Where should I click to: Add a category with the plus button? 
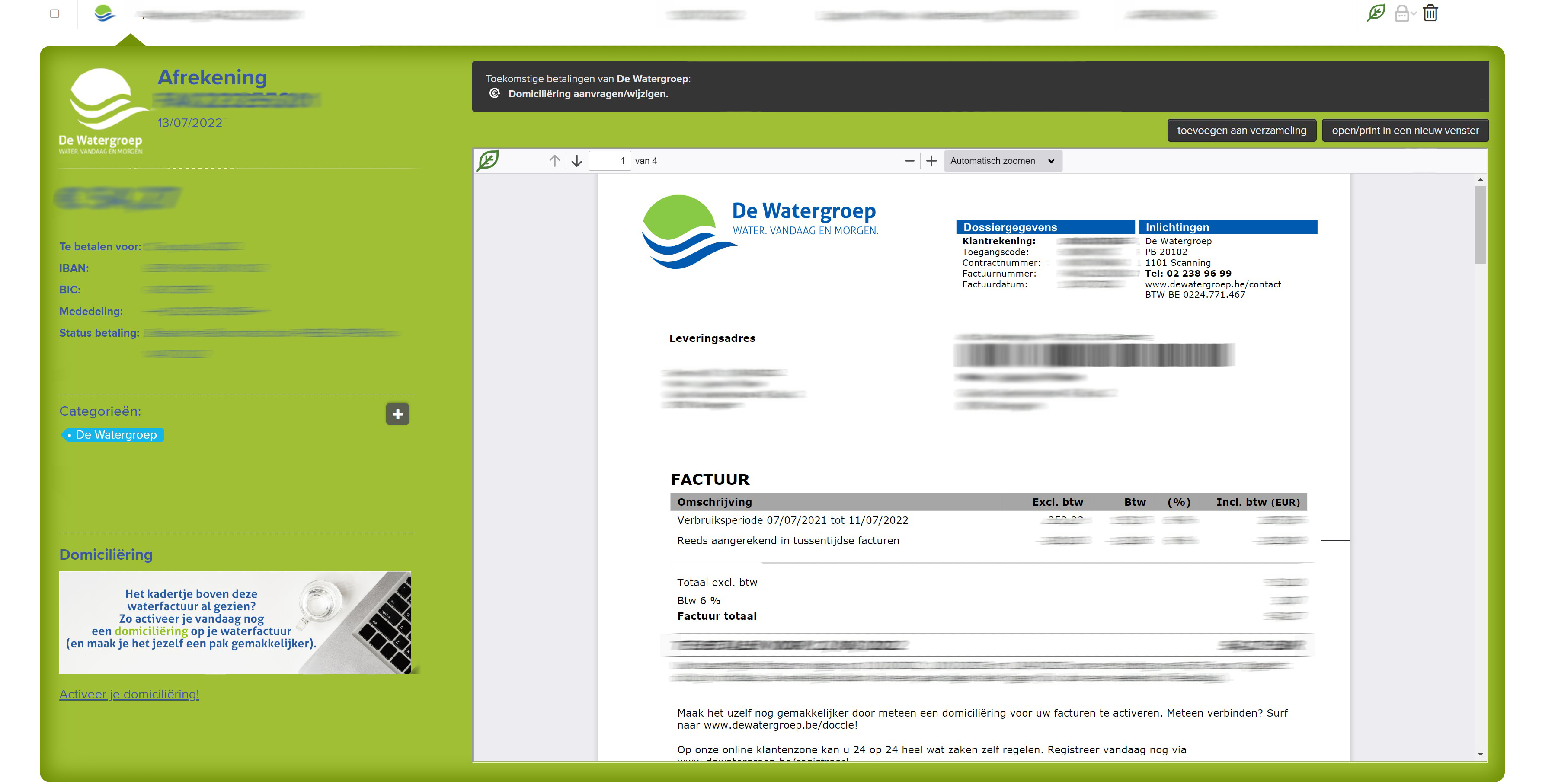(x=397, y=414)
